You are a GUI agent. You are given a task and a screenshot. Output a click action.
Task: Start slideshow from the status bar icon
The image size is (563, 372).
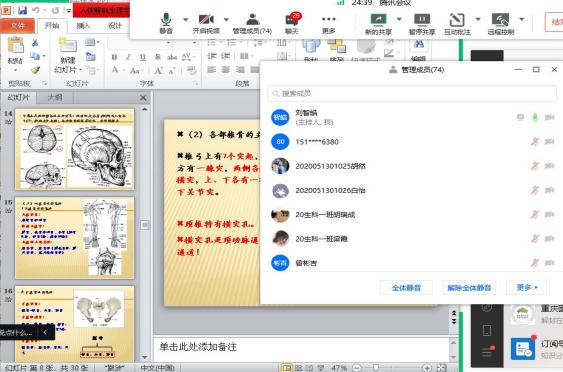click(320, 368)
